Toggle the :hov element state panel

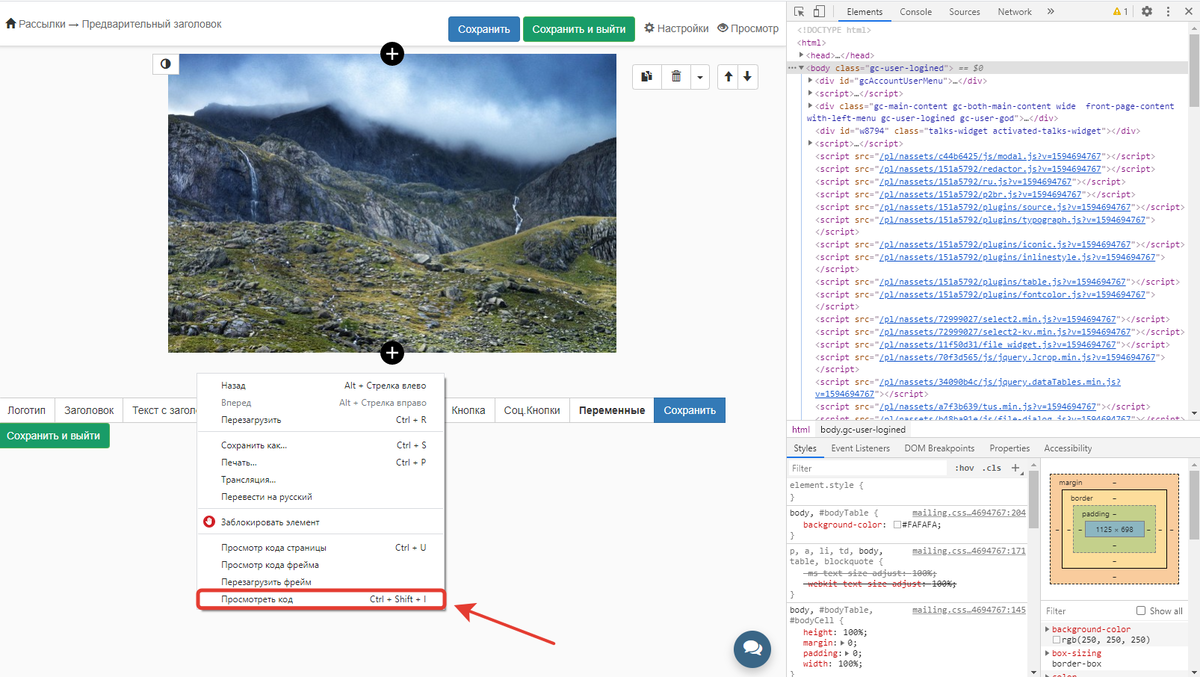point(965,468)
